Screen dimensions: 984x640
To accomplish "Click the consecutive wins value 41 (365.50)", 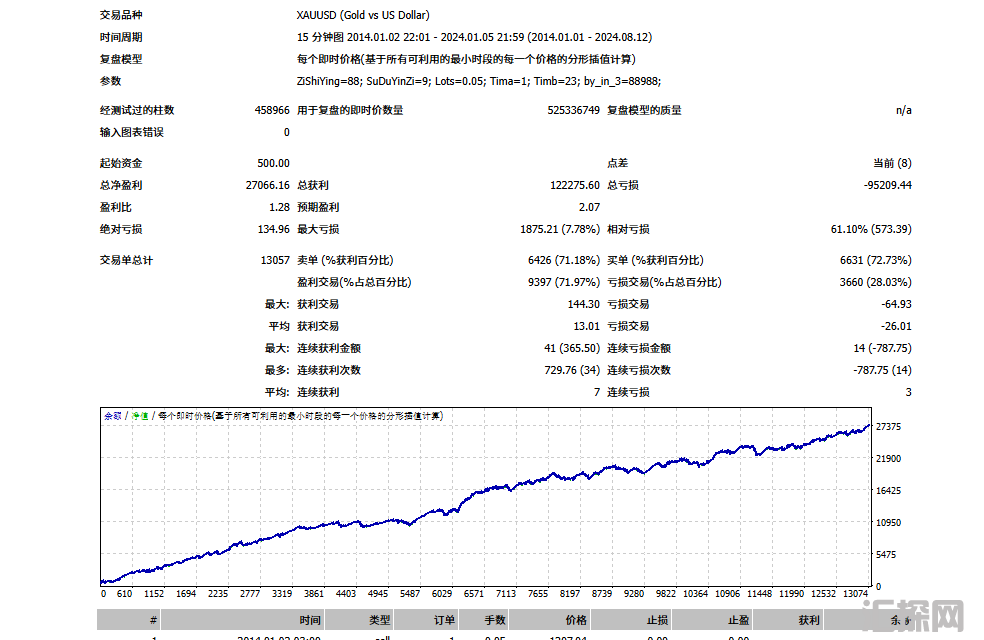I will (572, 348).
